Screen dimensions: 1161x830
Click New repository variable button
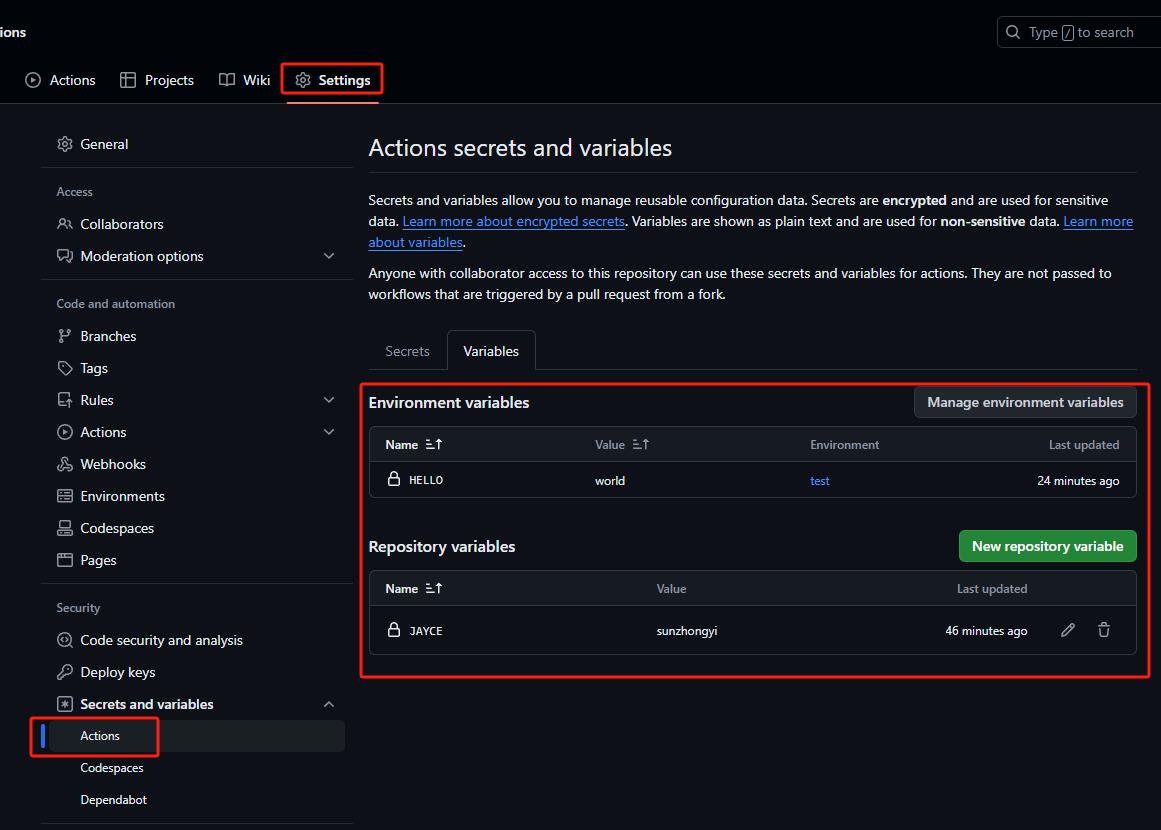(x=1047, y=546)
